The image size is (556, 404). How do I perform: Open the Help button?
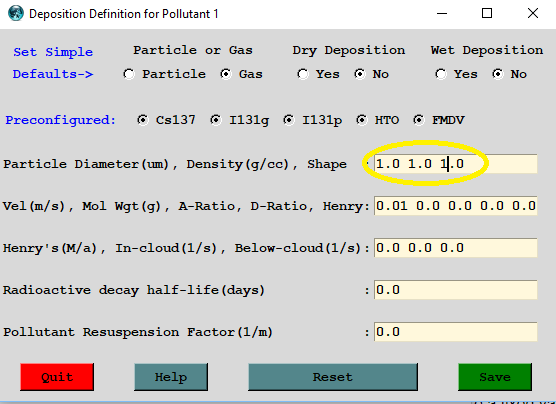click(171, 377)
